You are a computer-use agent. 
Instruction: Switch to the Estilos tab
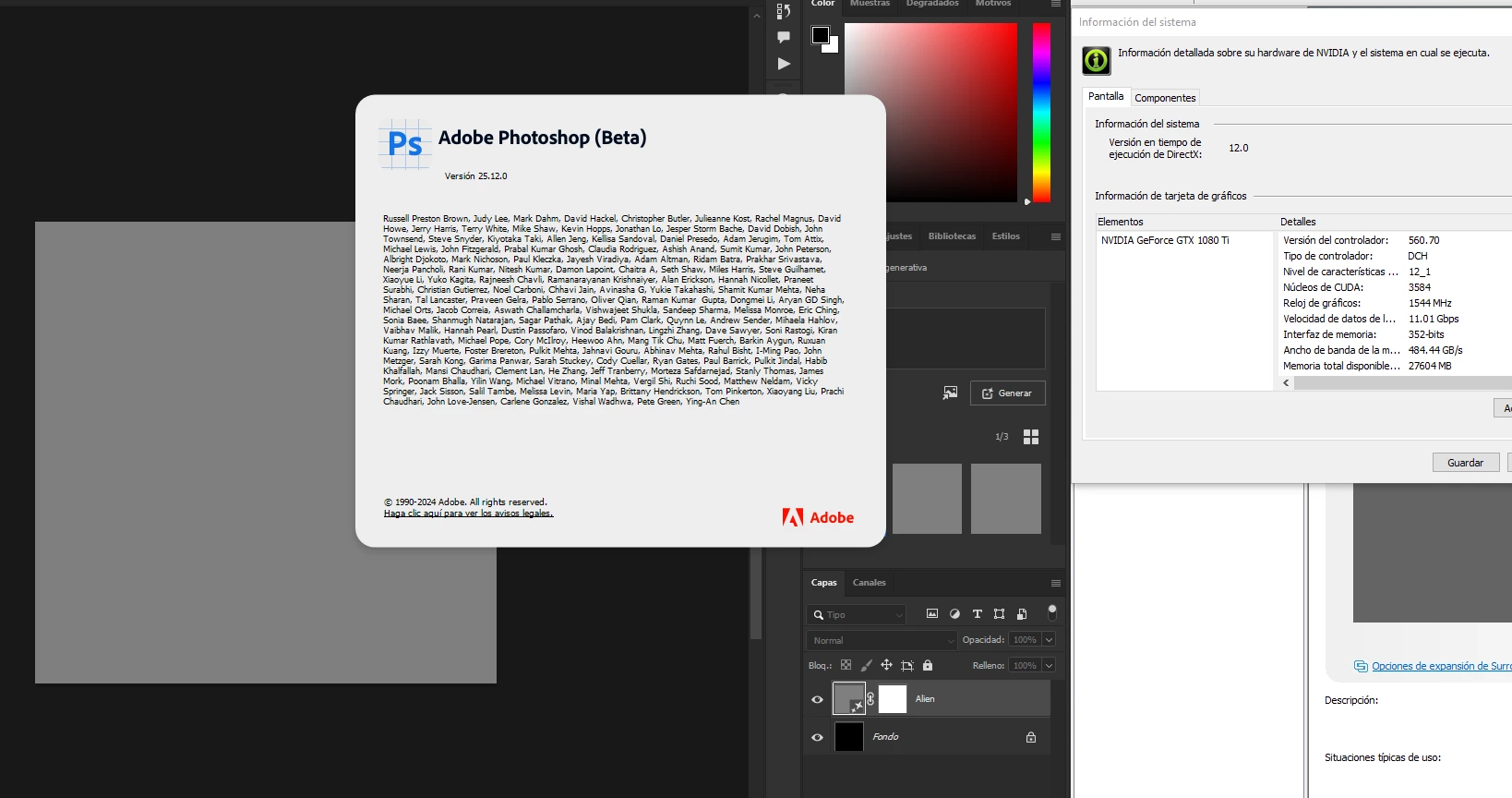(1006, 236)
